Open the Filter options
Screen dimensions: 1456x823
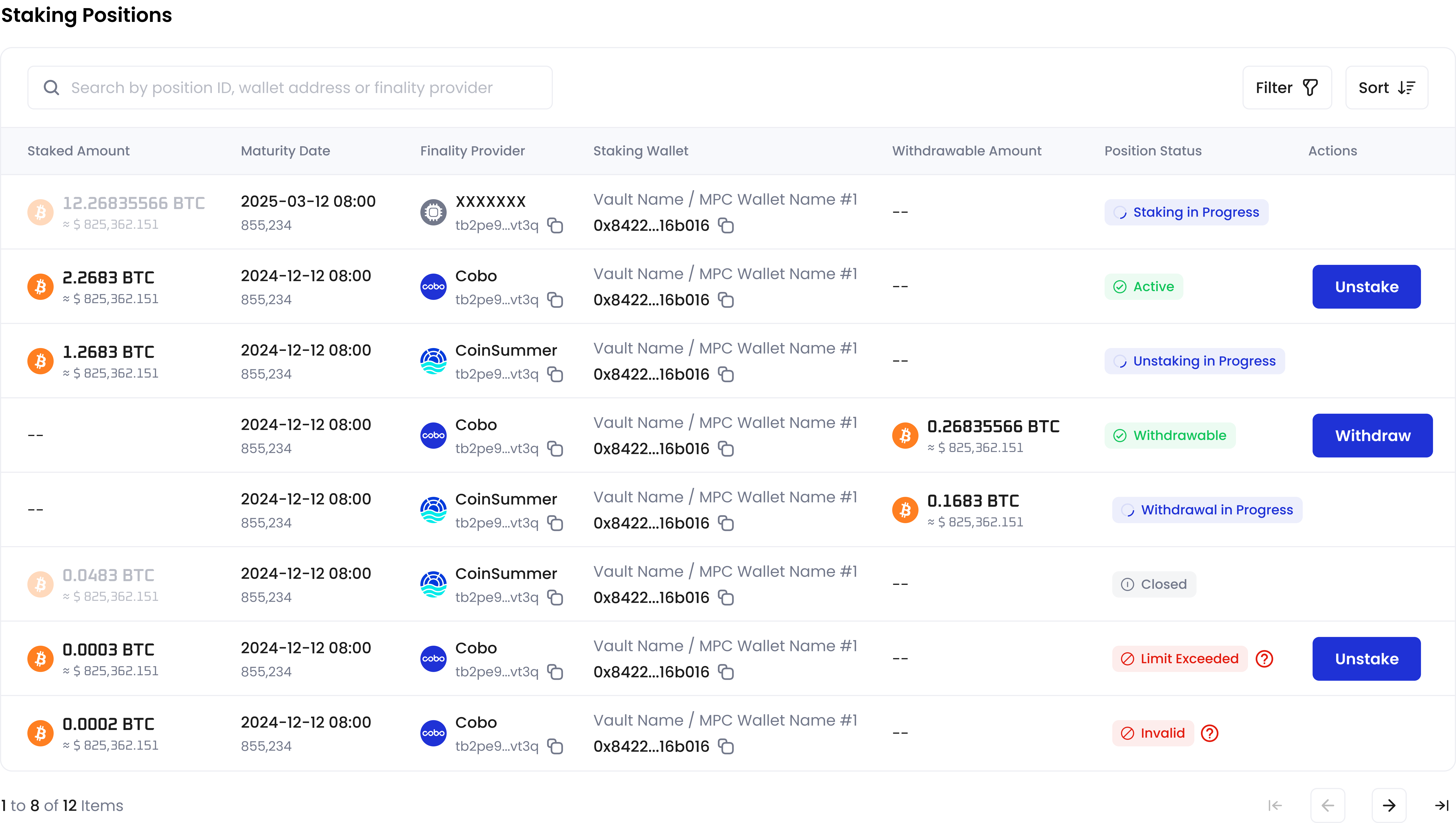click(x=1287, y=88)
